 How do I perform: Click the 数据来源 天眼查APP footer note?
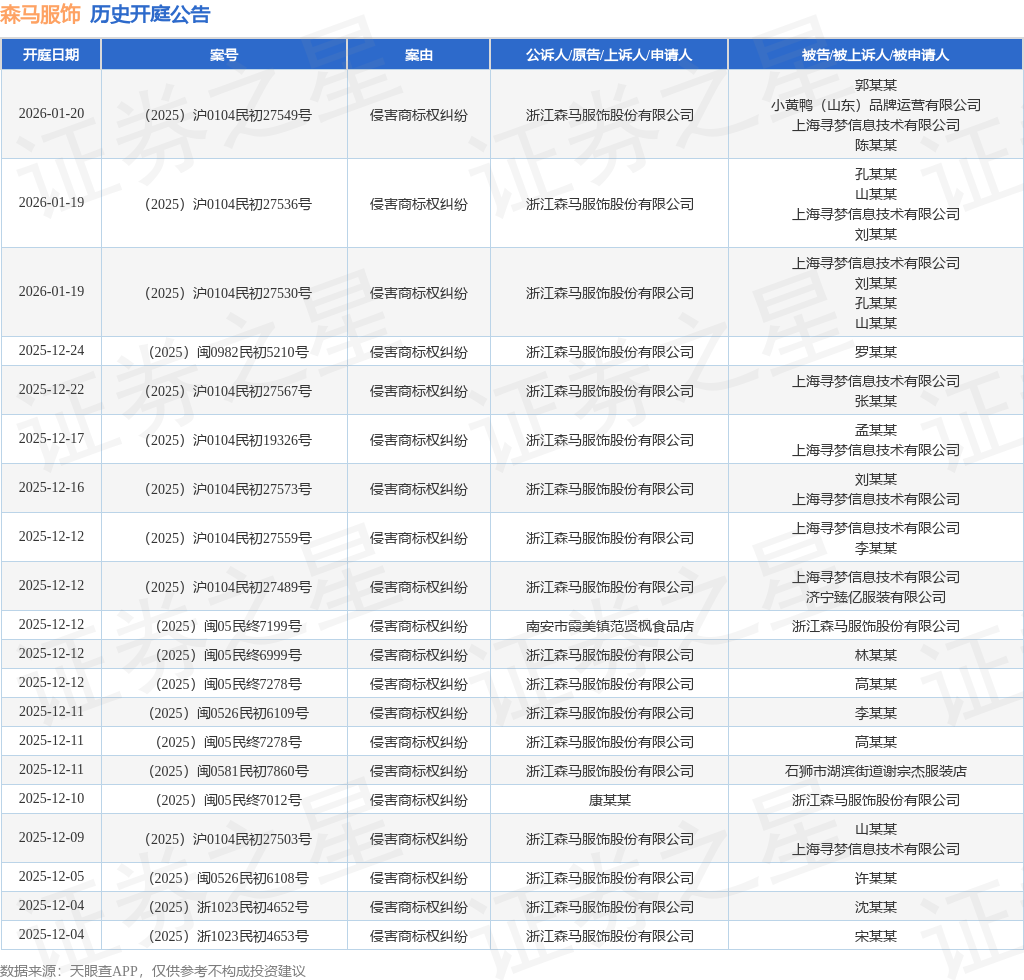(x=153, y=970)
